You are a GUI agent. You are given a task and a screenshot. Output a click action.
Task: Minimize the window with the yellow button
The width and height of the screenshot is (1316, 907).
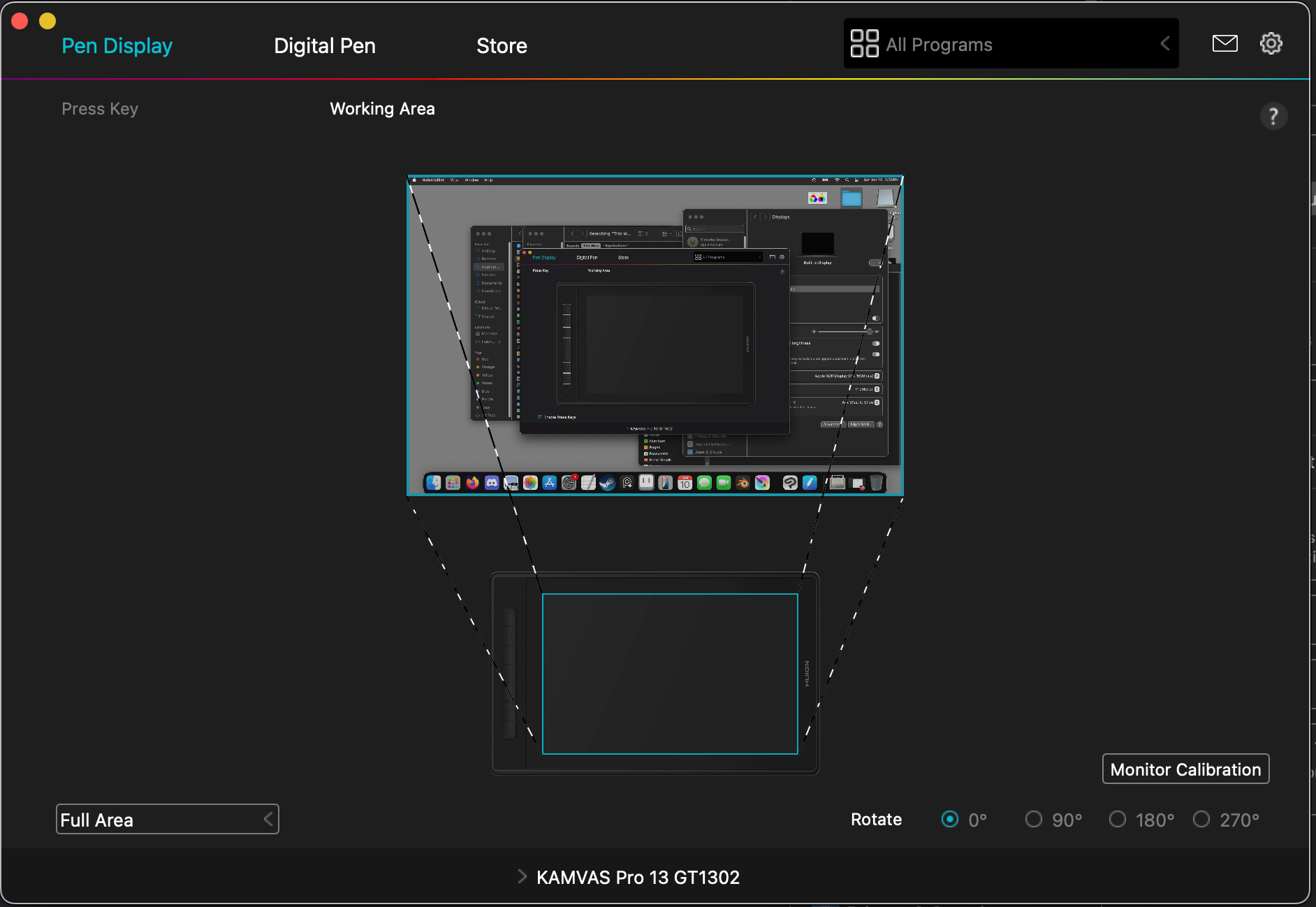47,21
